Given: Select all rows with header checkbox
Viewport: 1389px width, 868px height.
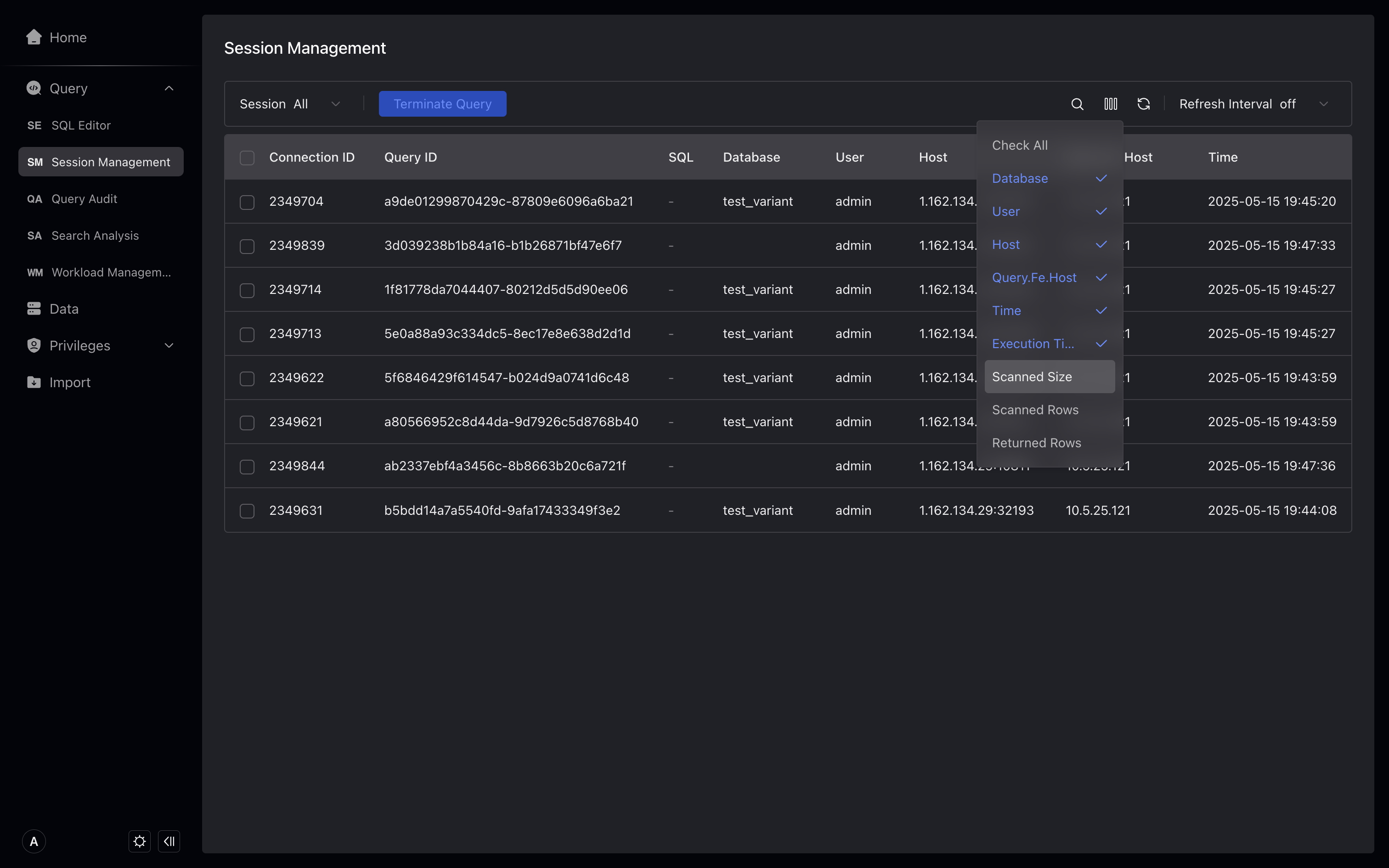Looking at the screenshot, I should pyautogui.click(x=247, y=158).
